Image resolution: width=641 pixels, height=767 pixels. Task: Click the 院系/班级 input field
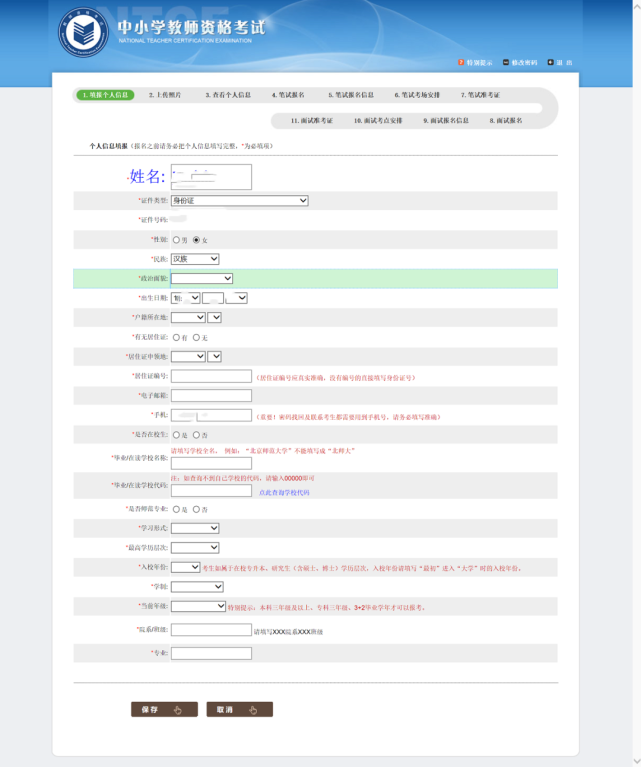tap(211, 630)
